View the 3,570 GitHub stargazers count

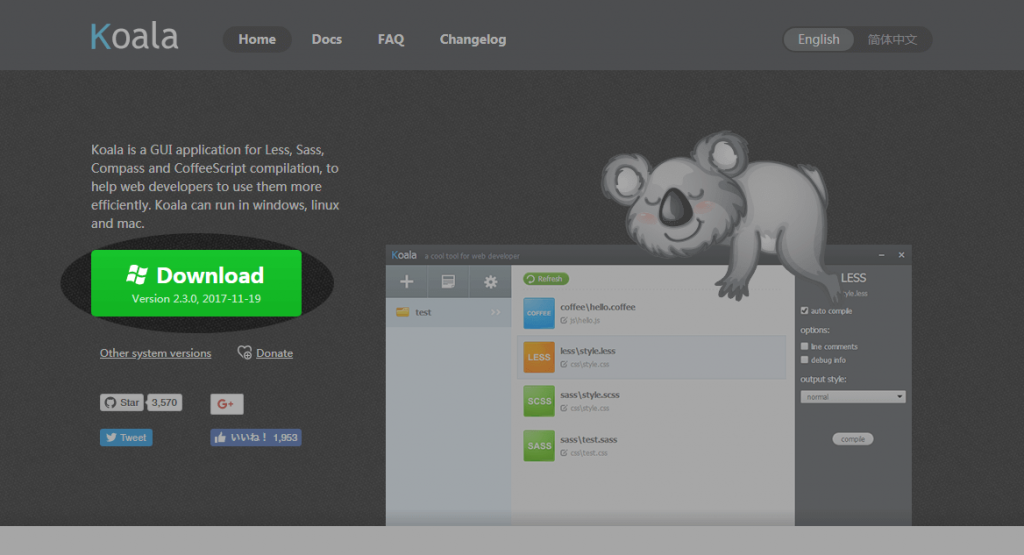coord(165,402)
